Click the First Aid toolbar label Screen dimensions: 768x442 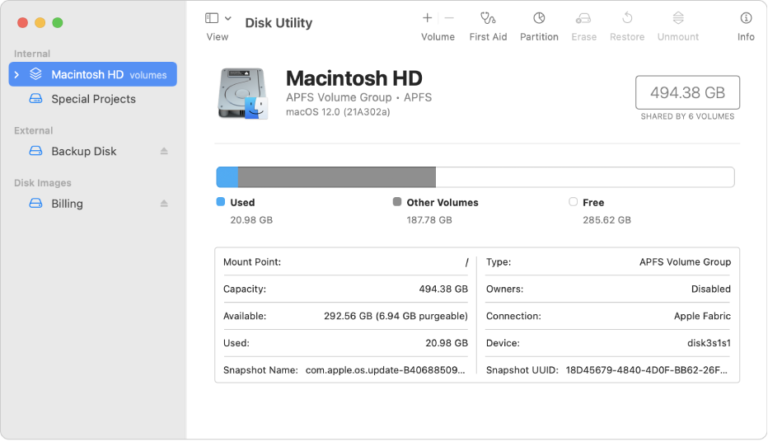(488, 37)
